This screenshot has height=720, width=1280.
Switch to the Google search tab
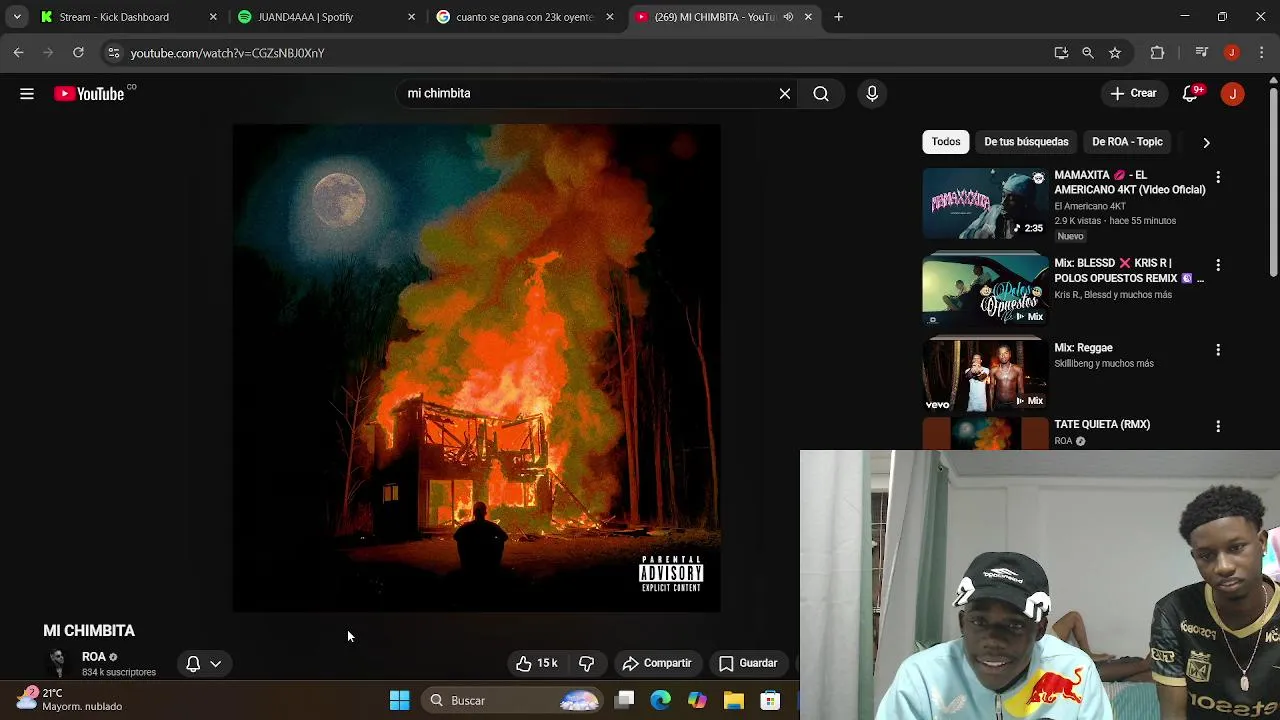pyautogui.click(x=525, y=17)
